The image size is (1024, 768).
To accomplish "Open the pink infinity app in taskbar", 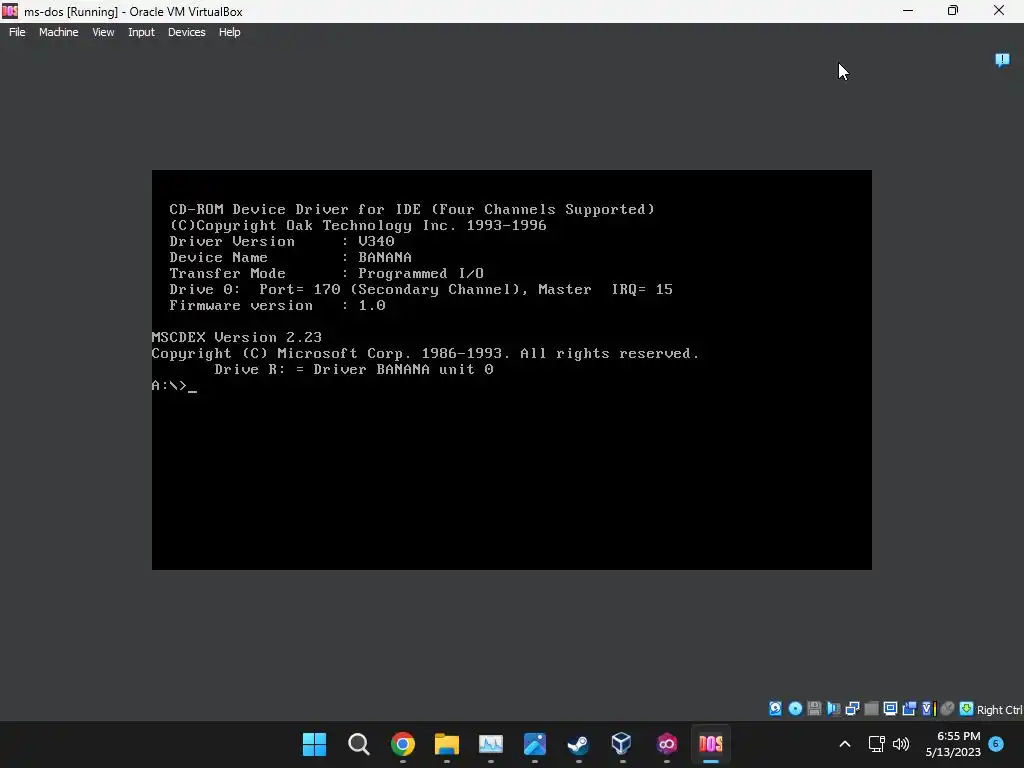I will pyautogui.click(x=666, y=744).
